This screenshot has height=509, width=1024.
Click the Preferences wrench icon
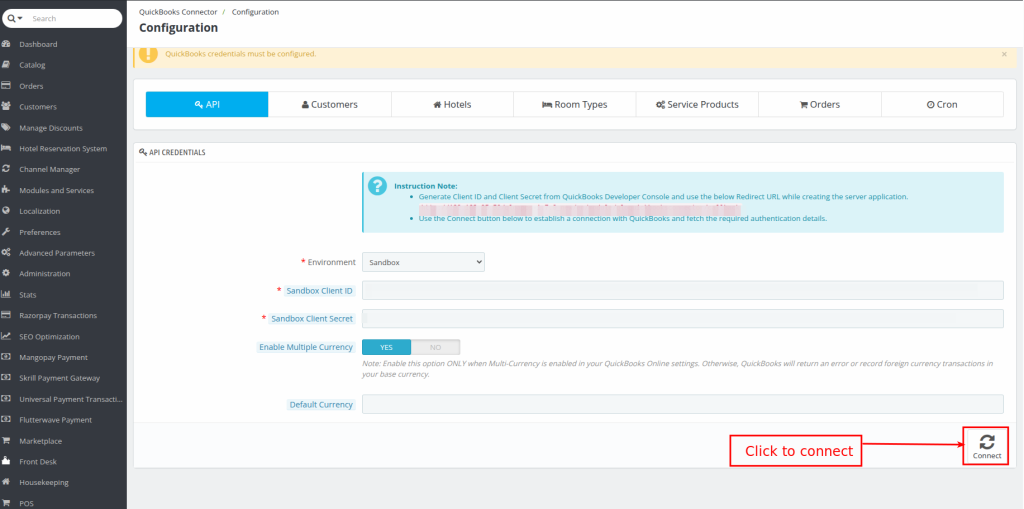click(x=6, y=232)
